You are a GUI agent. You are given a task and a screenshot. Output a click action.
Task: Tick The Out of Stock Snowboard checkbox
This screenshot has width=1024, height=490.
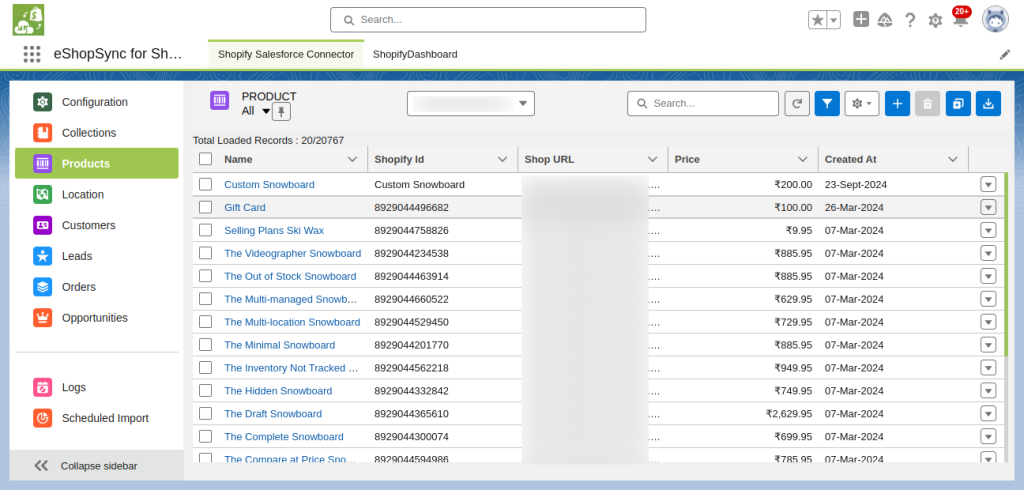(x=206, y=276)
